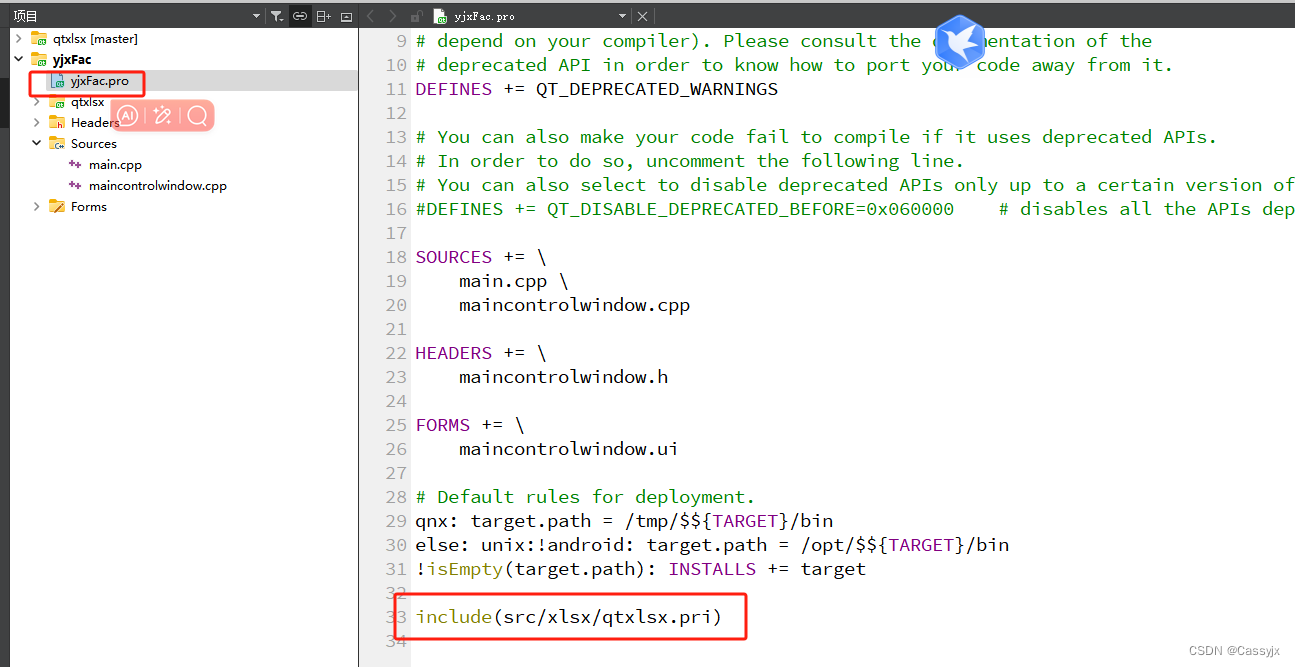Click line number 34 in gutter
This screenshot has width=1295, height=667.
[395, 641]
